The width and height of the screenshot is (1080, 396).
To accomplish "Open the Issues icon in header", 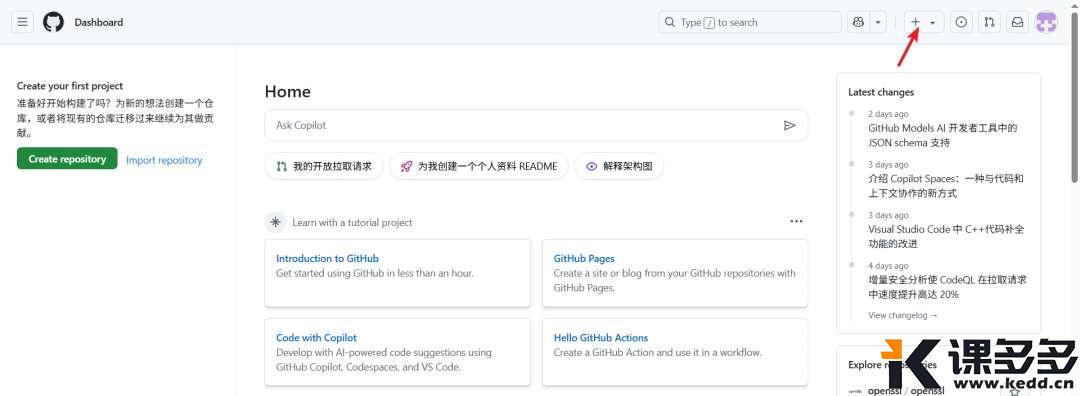I will [961, 22].
